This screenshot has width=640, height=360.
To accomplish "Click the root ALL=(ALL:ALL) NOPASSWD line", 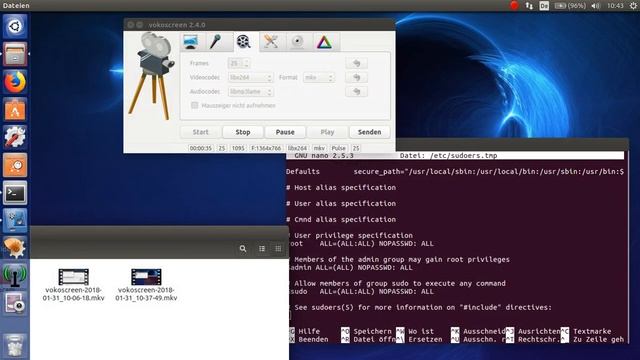I will click(362, 244).
